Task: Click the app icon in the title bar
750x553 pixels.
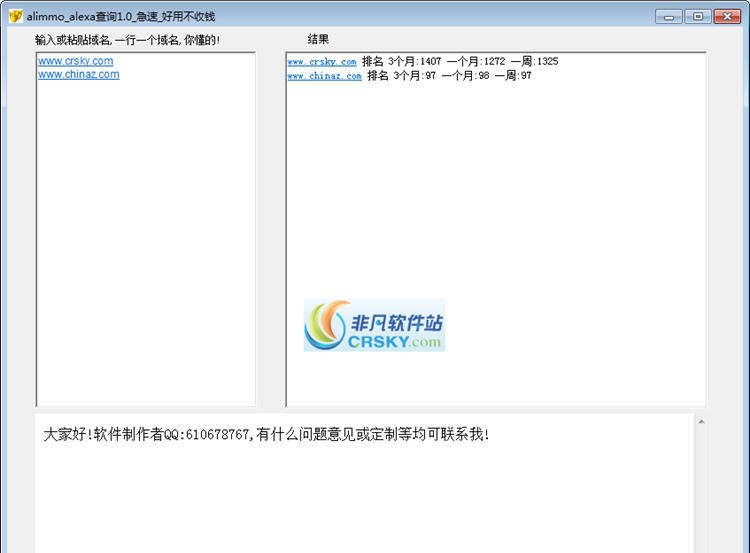Action: click(15, 16)
